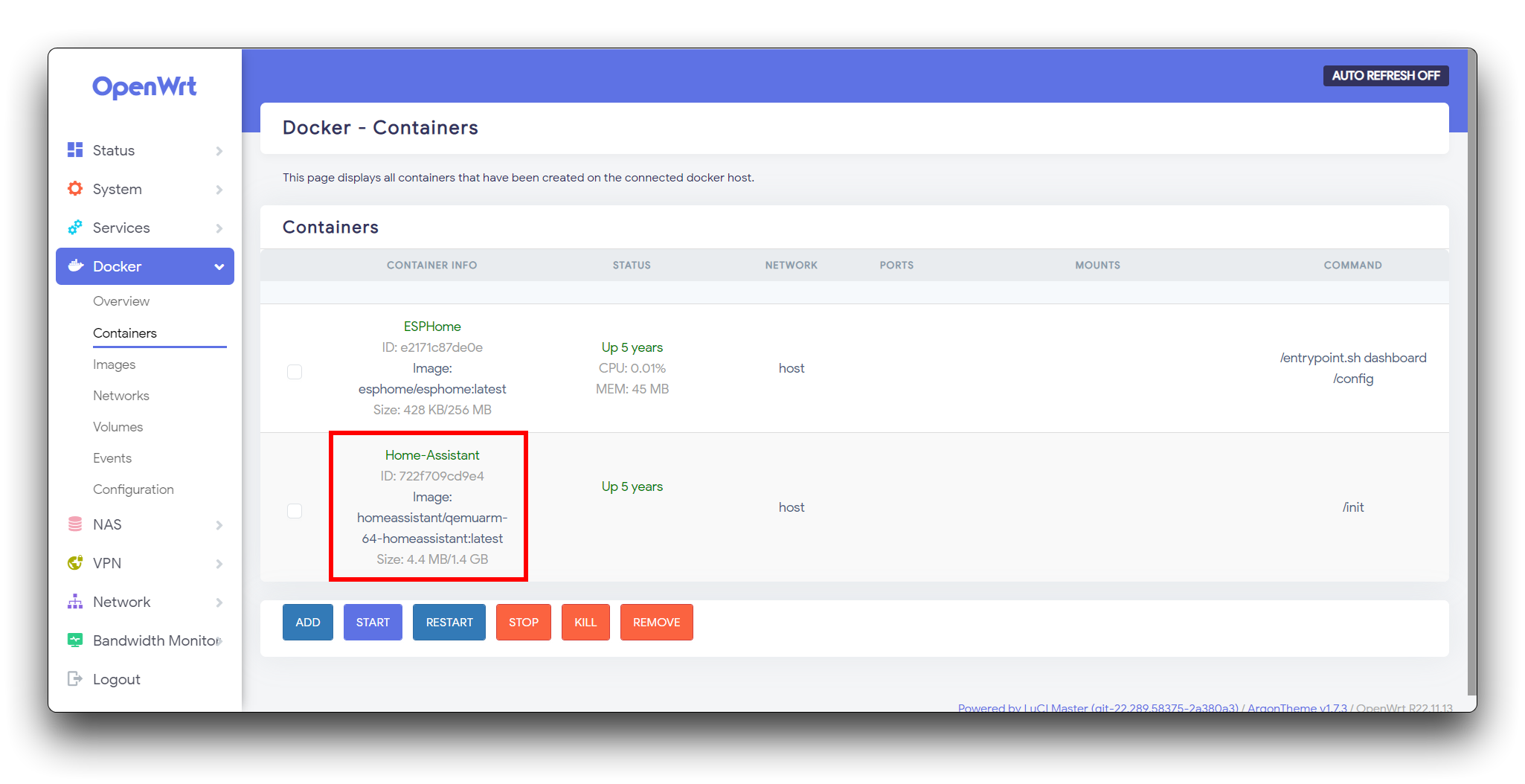Expand the Status menu chevron

pos(219,151)
